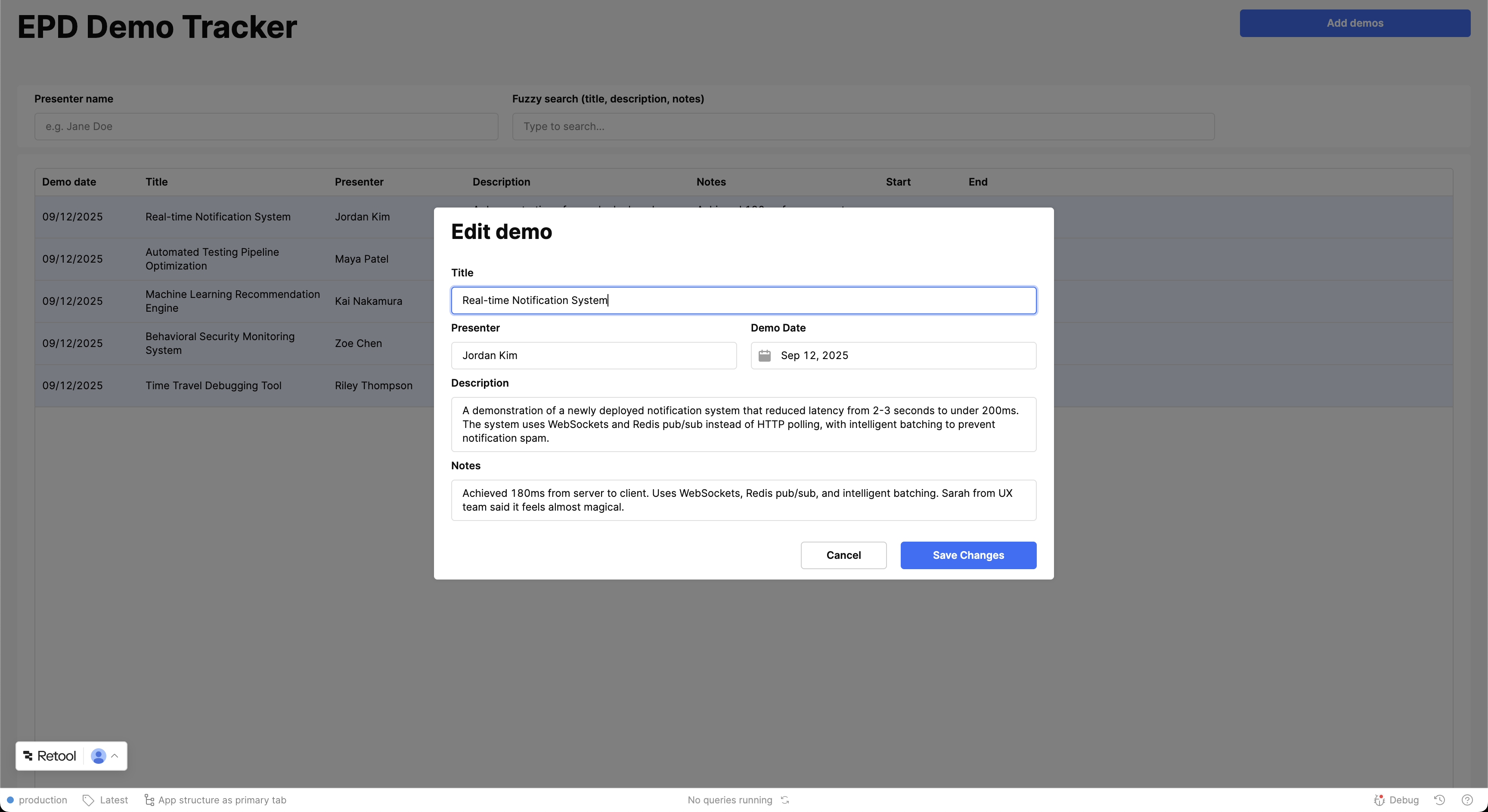The width and height of the screenshot is (1488, 812).
Task: Expand the Retool widget chevron
Action: [x=115, y=756]
